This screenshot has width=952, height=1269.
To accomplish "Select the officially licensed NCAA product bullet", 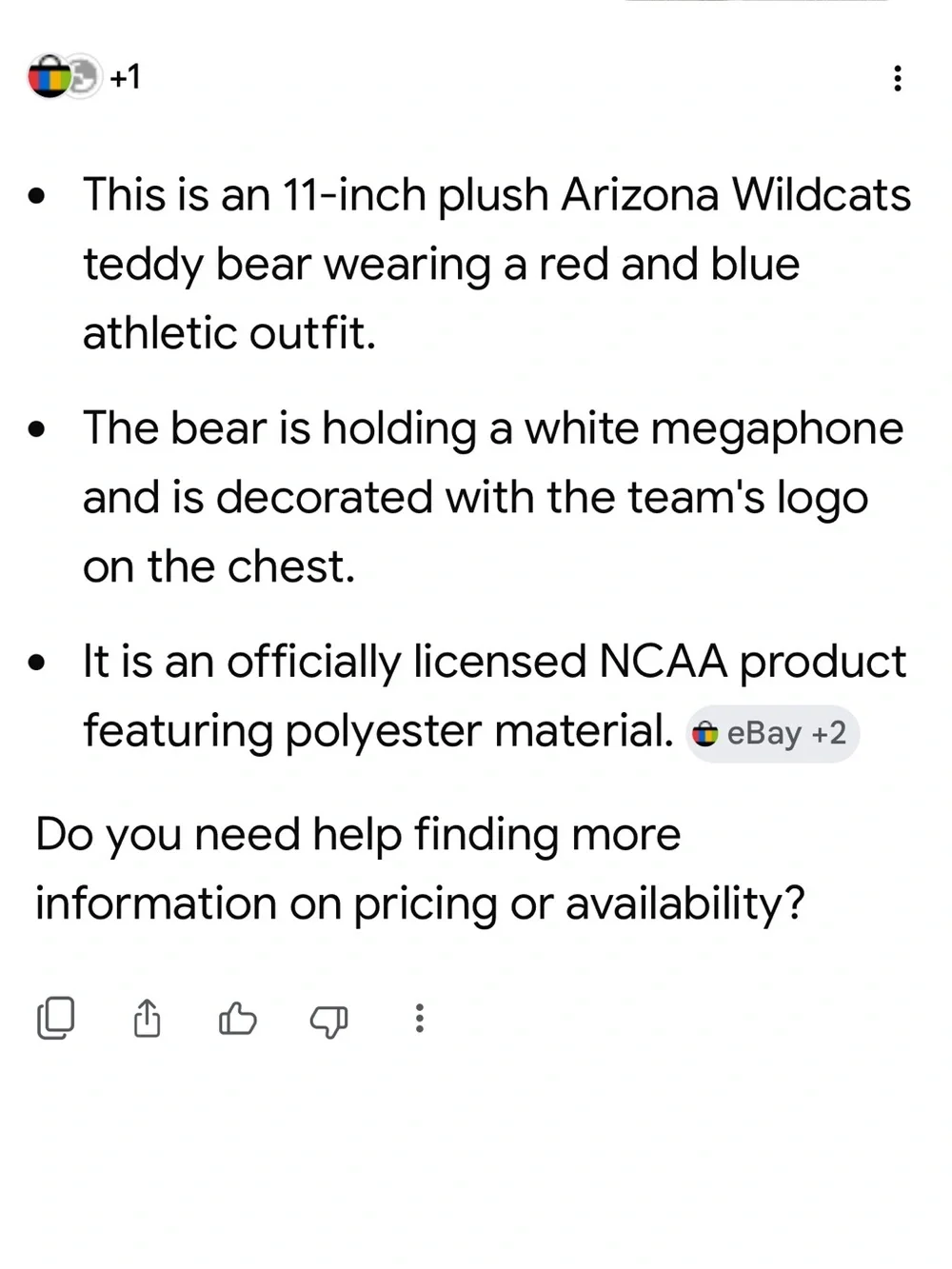I will pos(495,696).
